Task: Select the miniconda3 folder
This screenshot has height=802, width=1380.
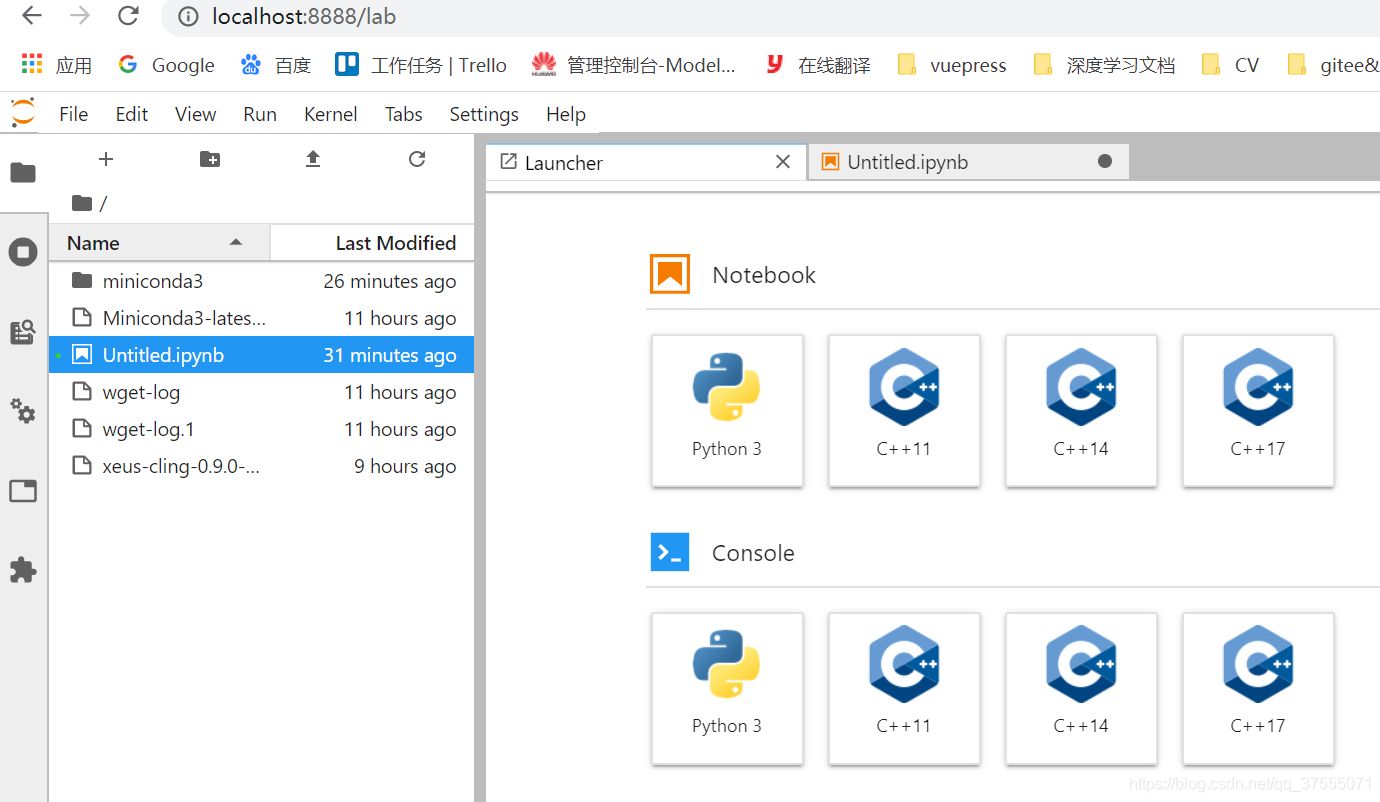Action: [x=262, y=281]
